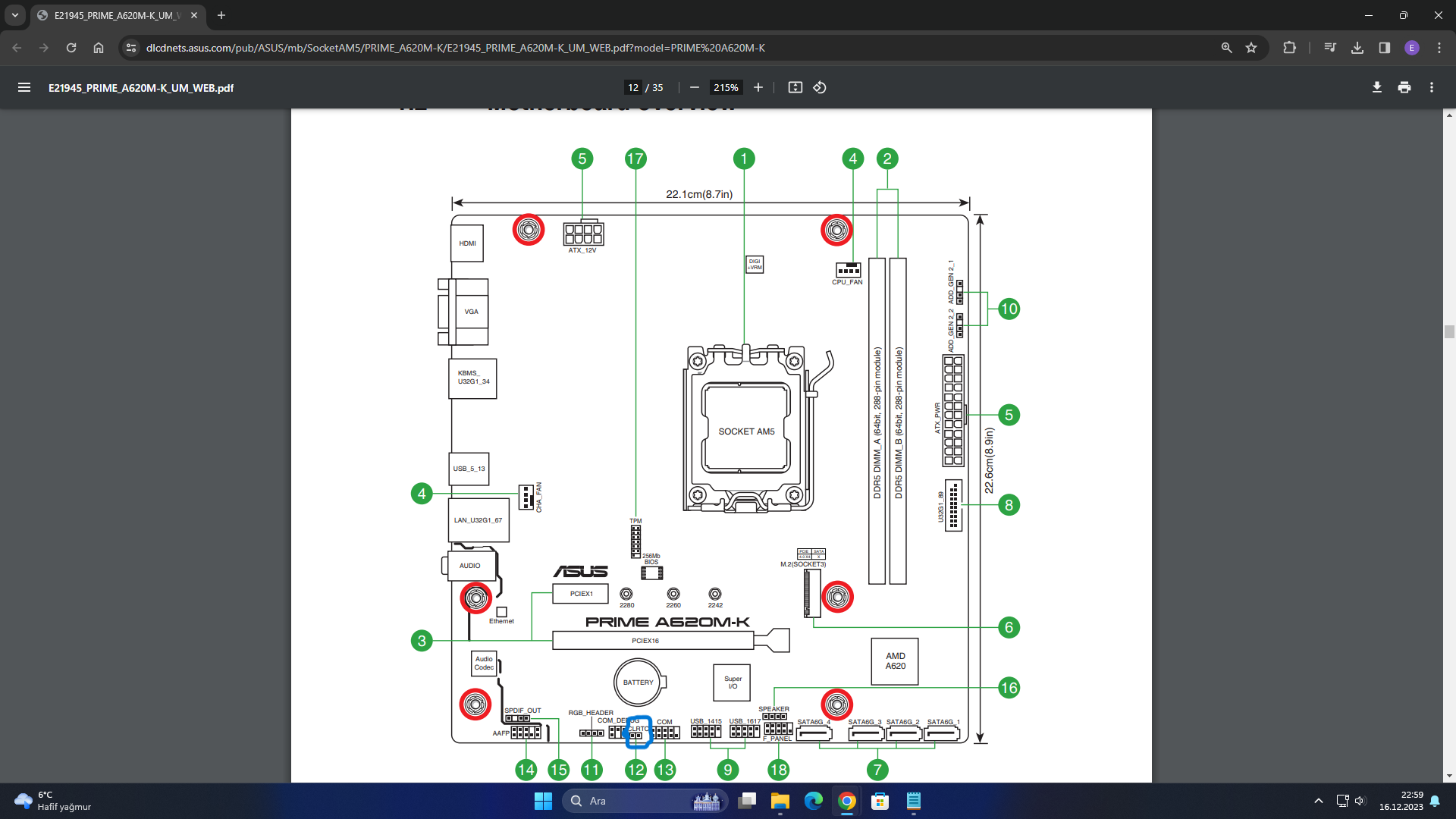Viewport: 1456px width, 819px height.
Task: Open the notepad app on taskbar
Action: (x=914, y=801)
